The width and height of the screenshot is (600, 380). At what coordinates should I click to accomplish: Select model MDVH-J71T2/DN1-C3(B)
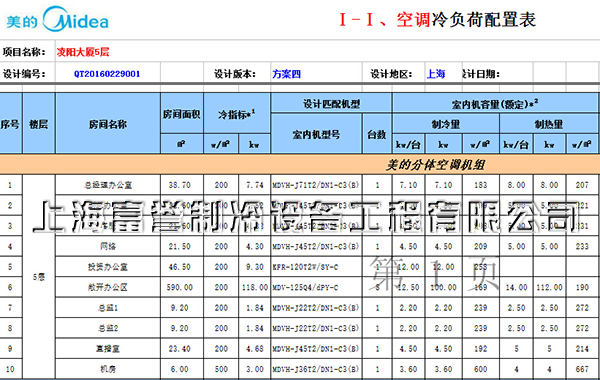click(316, 185)
